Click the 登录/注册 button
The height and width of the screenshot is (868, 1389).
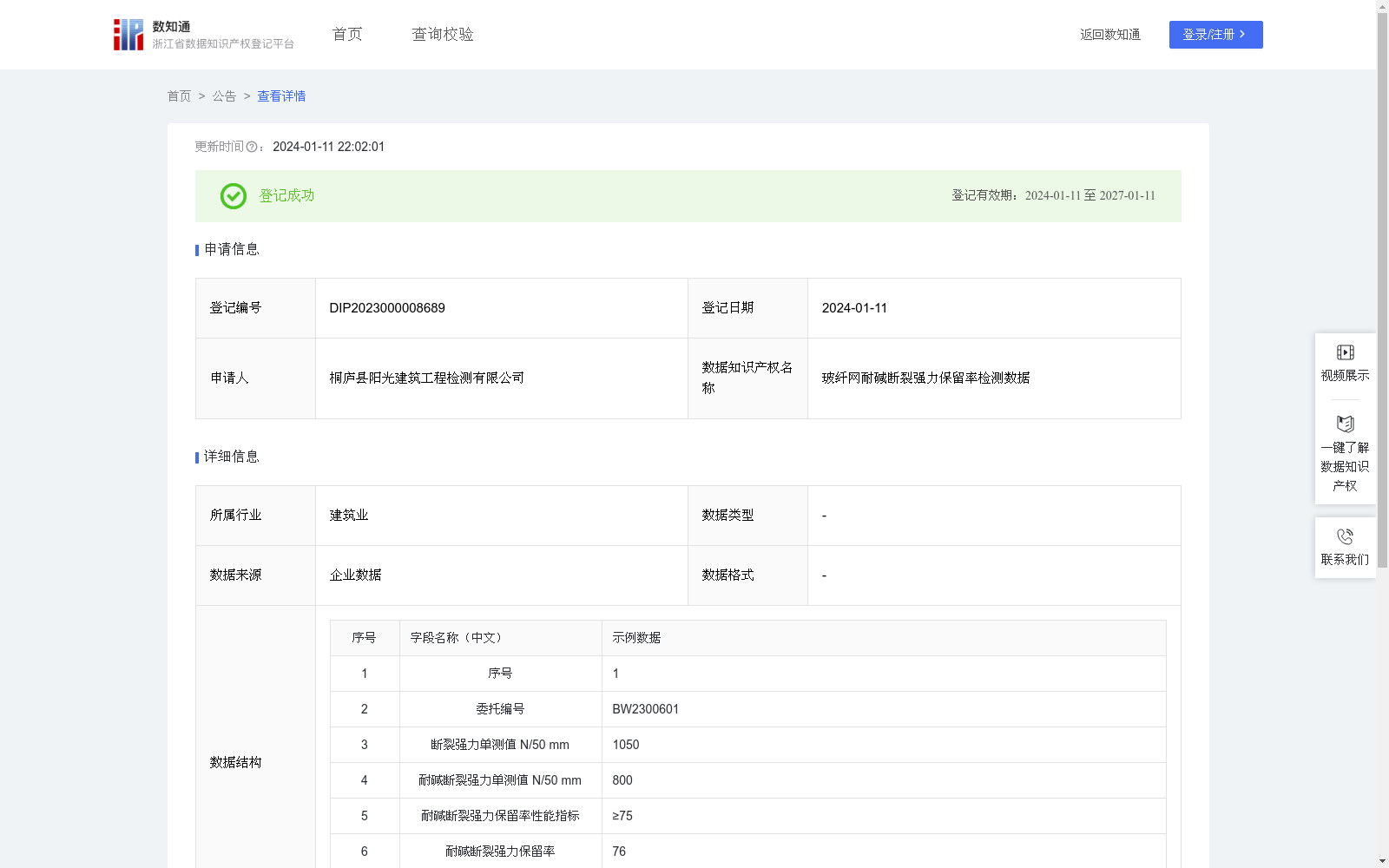point(1215,35)
